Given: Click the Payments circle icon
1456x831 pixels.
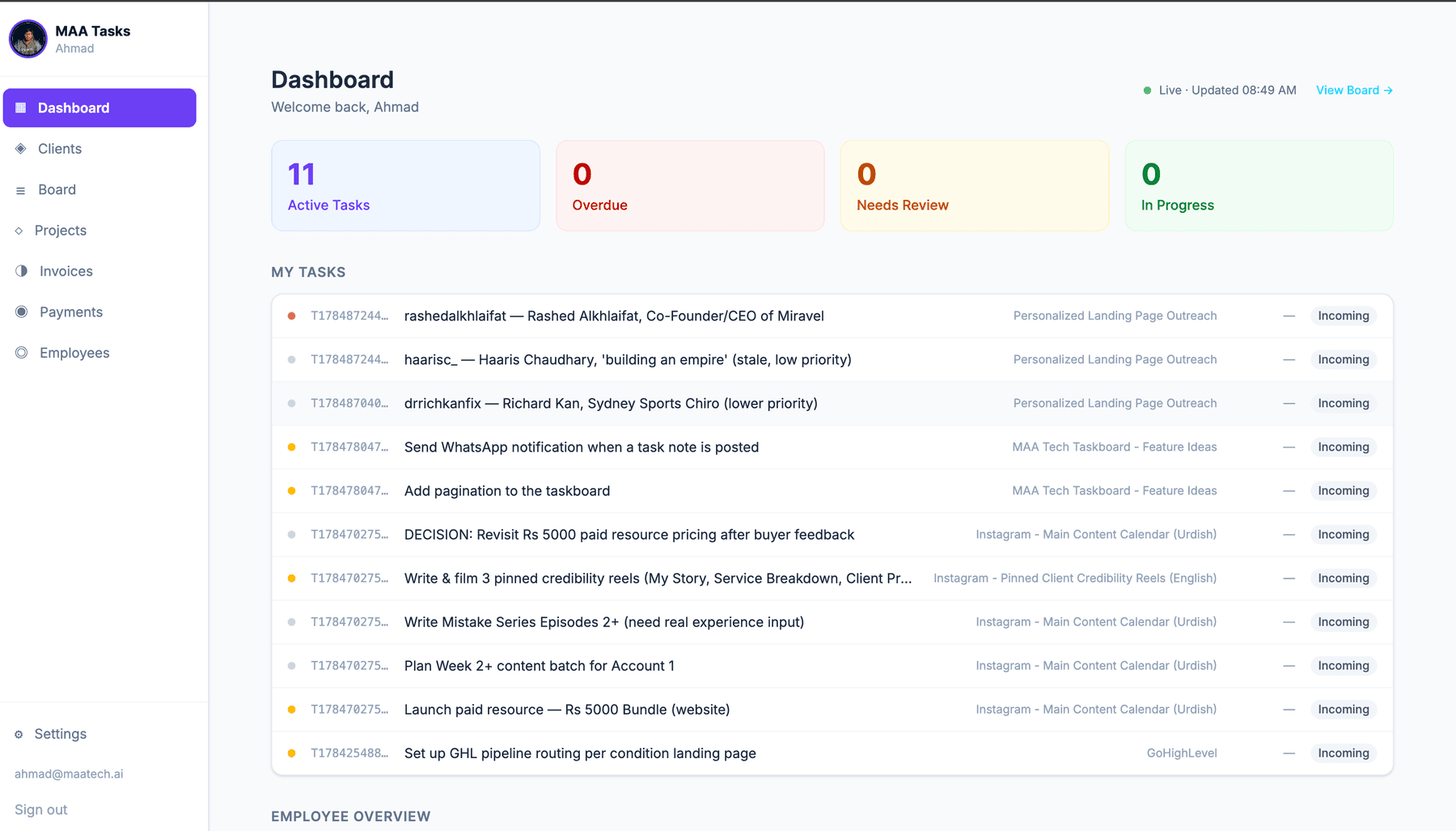Looking at the screenshot, I should (22, 312).
